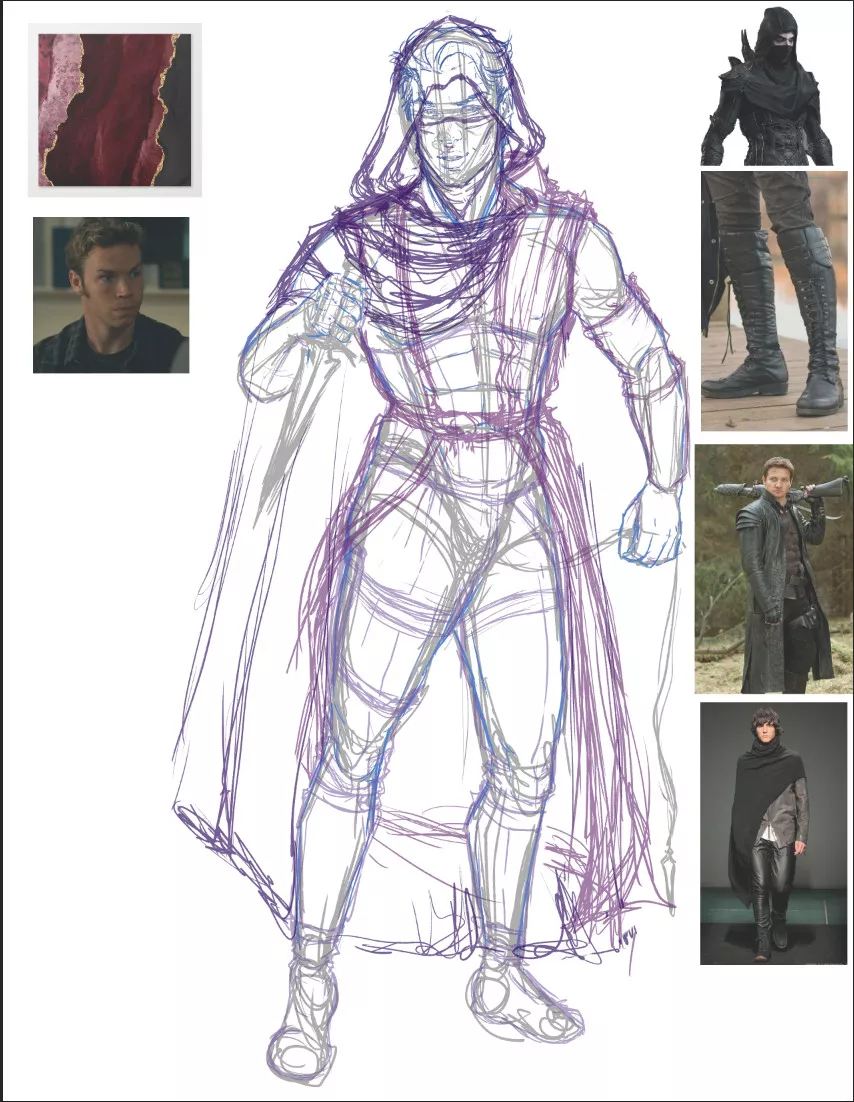This screenshot has width=854, height=1102.
Task: Click the red marble texture reference image
Action: [114, 110]
